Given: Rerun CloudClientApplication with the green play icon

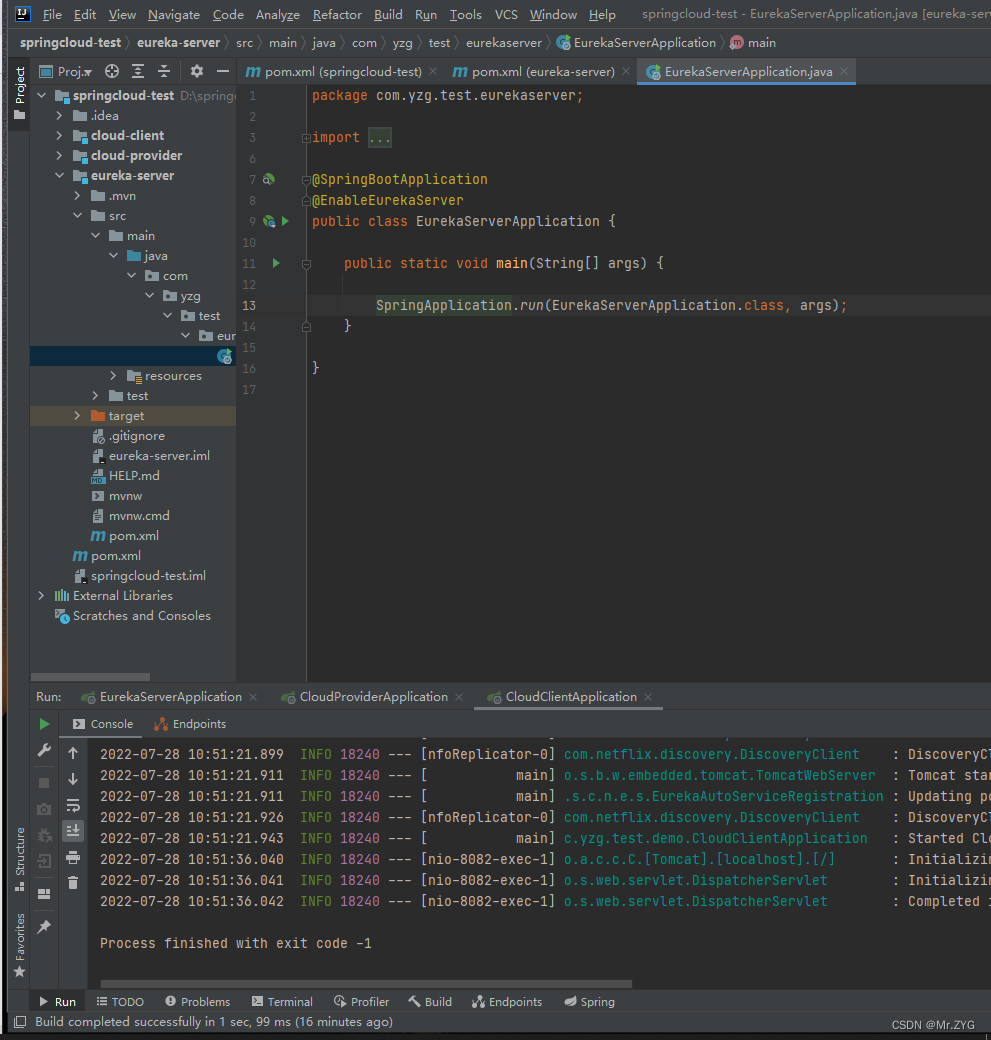Looking at the screenshot, I should pyautogui.click(x=44, y=724).
